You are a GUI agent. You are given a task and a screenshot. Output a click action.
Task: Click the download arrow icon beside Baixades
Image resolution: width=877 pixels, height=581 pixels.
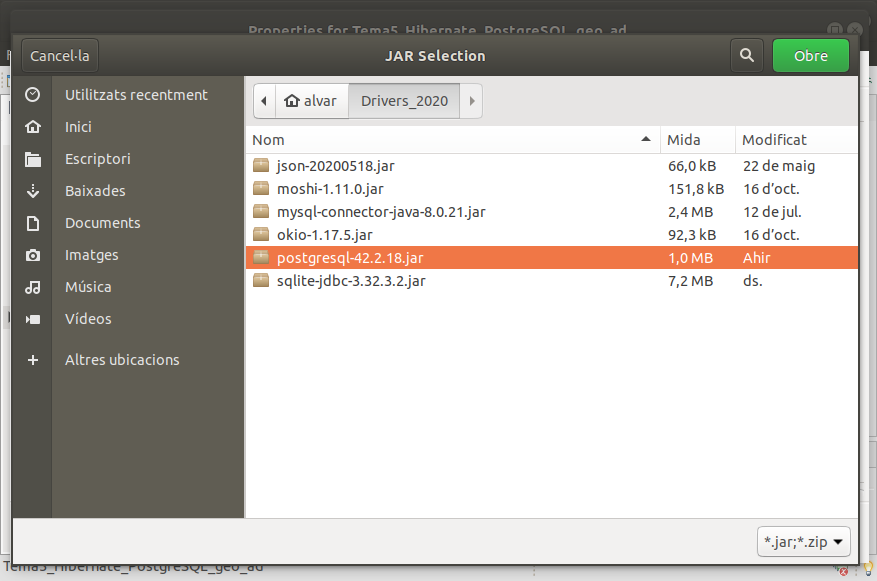pos(32,191)
